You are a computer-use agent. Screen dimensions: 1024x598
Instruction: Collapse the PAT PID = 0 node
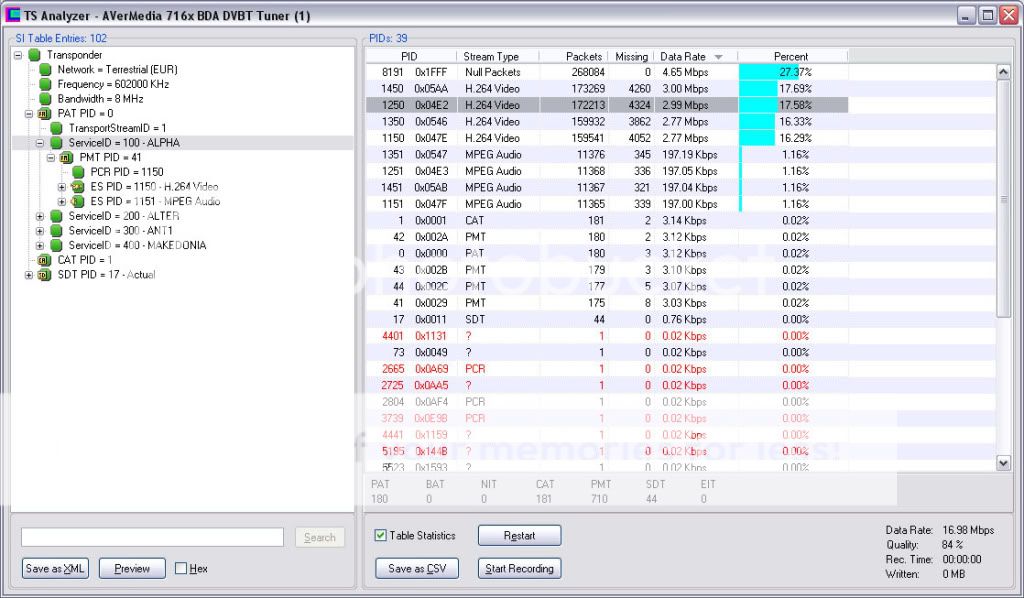coord(29,114)
